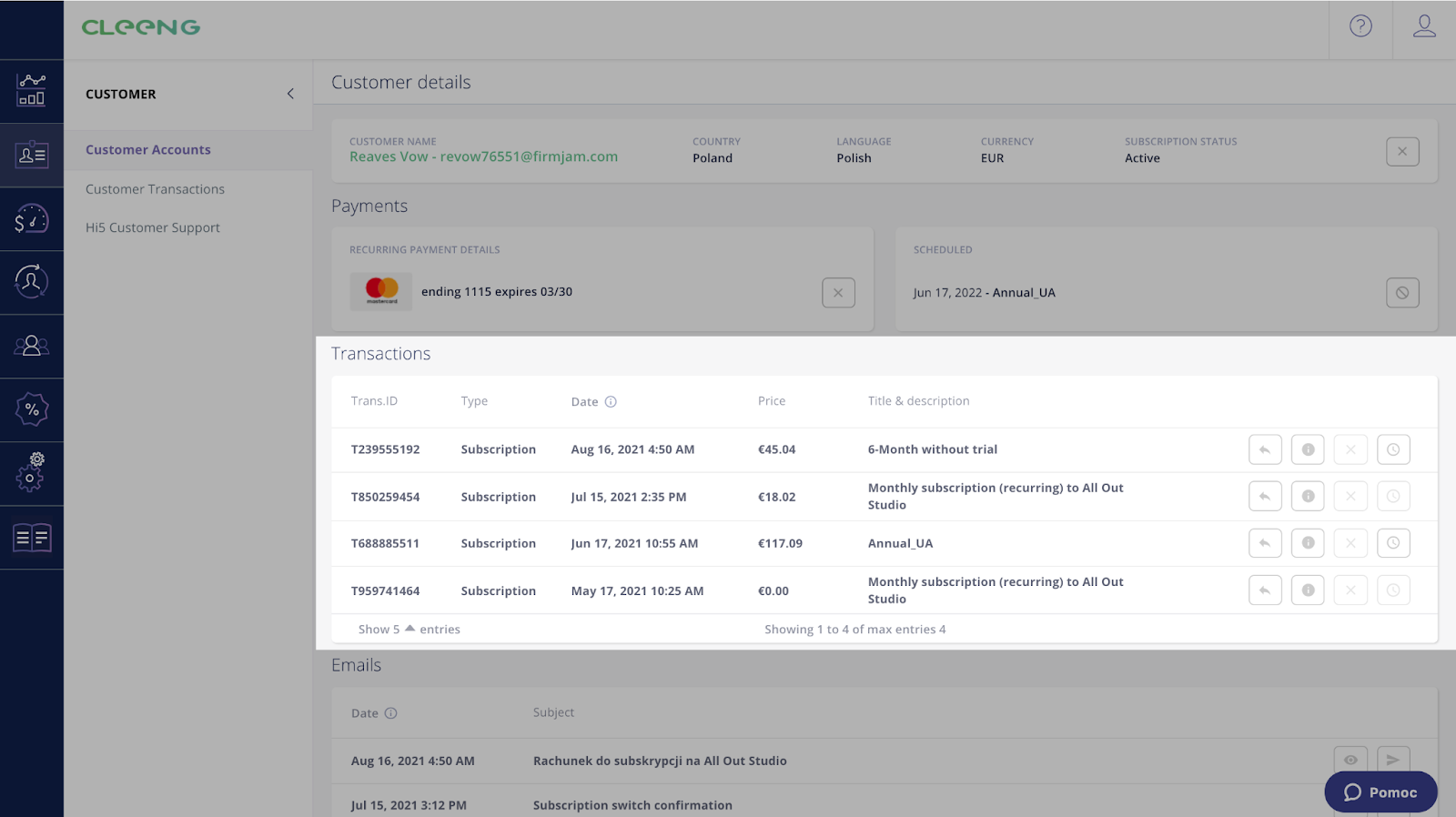
Task: Open Hi5 Customer Support menu item
Action: (153, 227)
